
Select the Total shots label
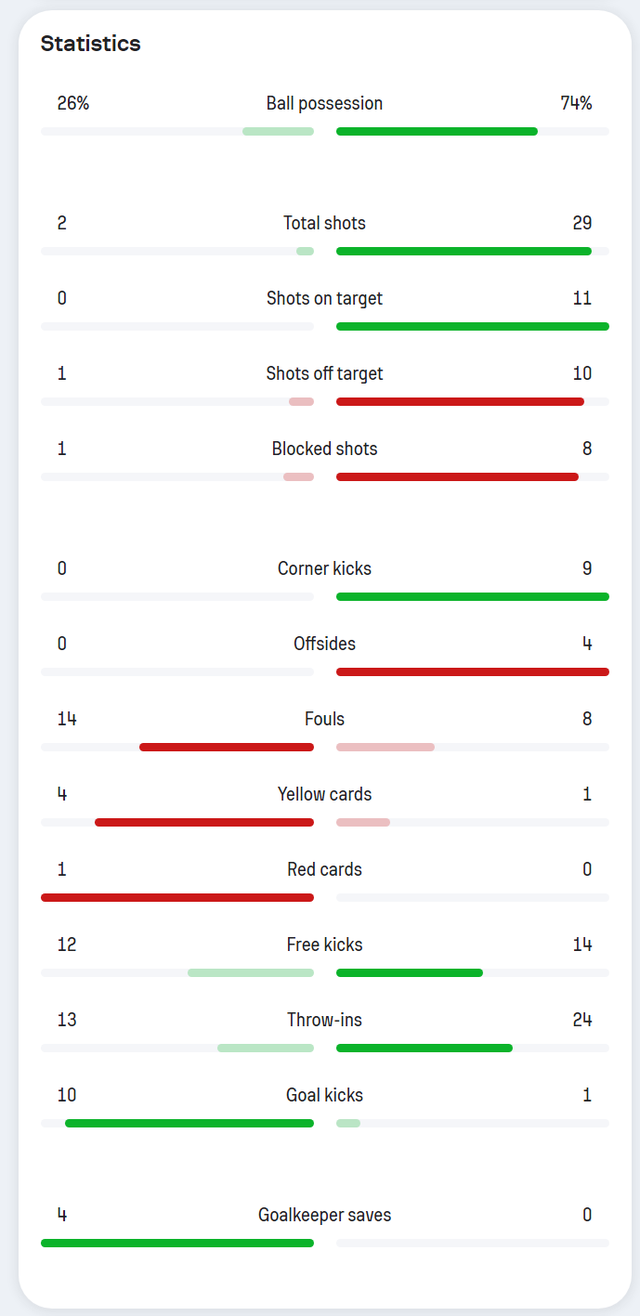[324, 223]
